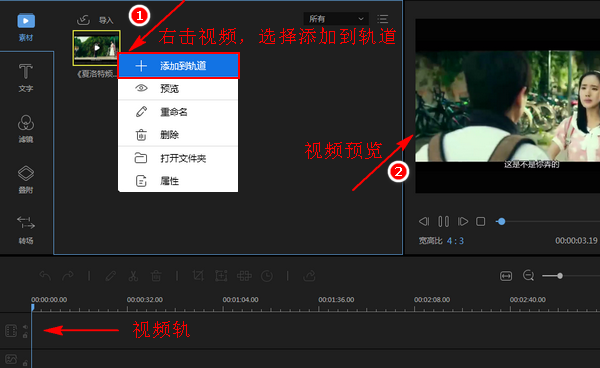
Task: Open the 叠附 overlay panel
Action: (26, 179)
